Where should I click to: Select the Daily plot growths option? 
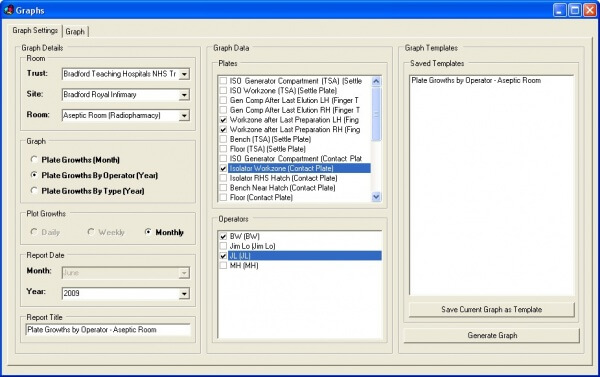click(x=34, y=232)
